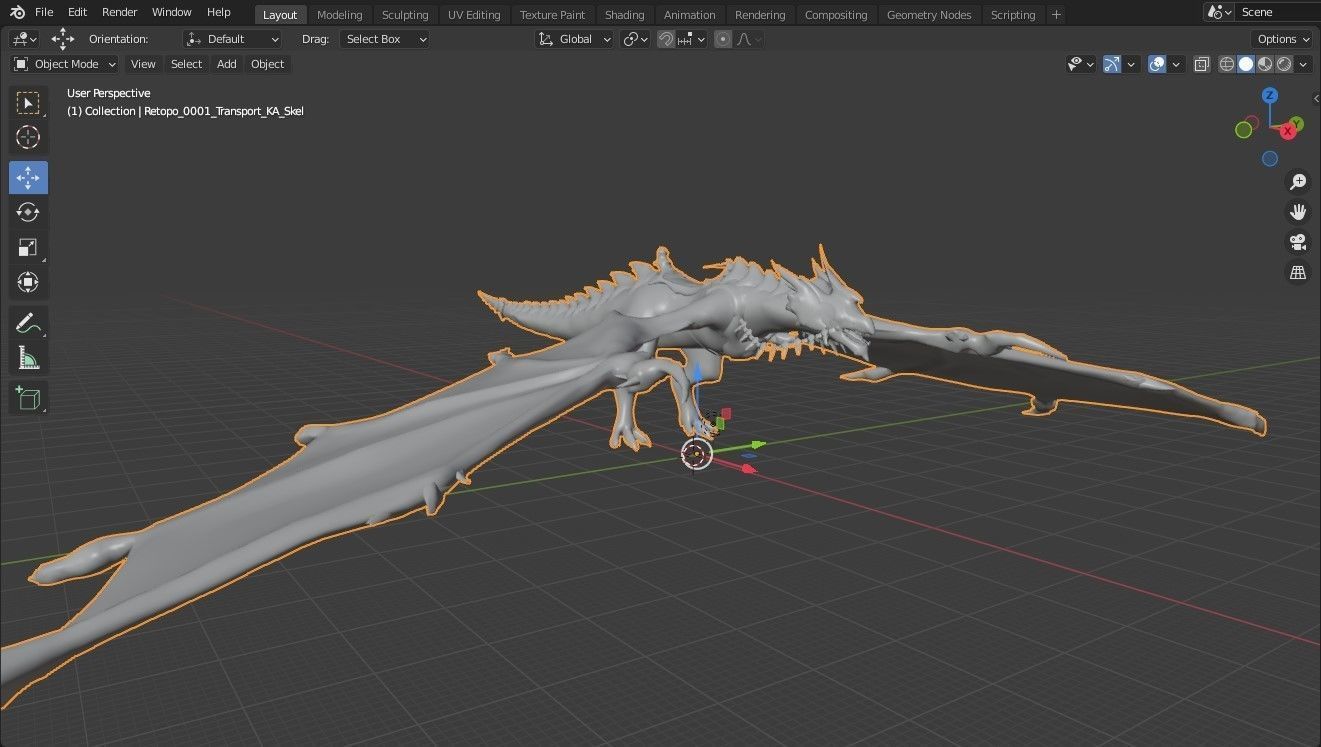Switch orthographic/perspective with grid icon
This screenshot has height=747, width=1321.
point(1298,272)
